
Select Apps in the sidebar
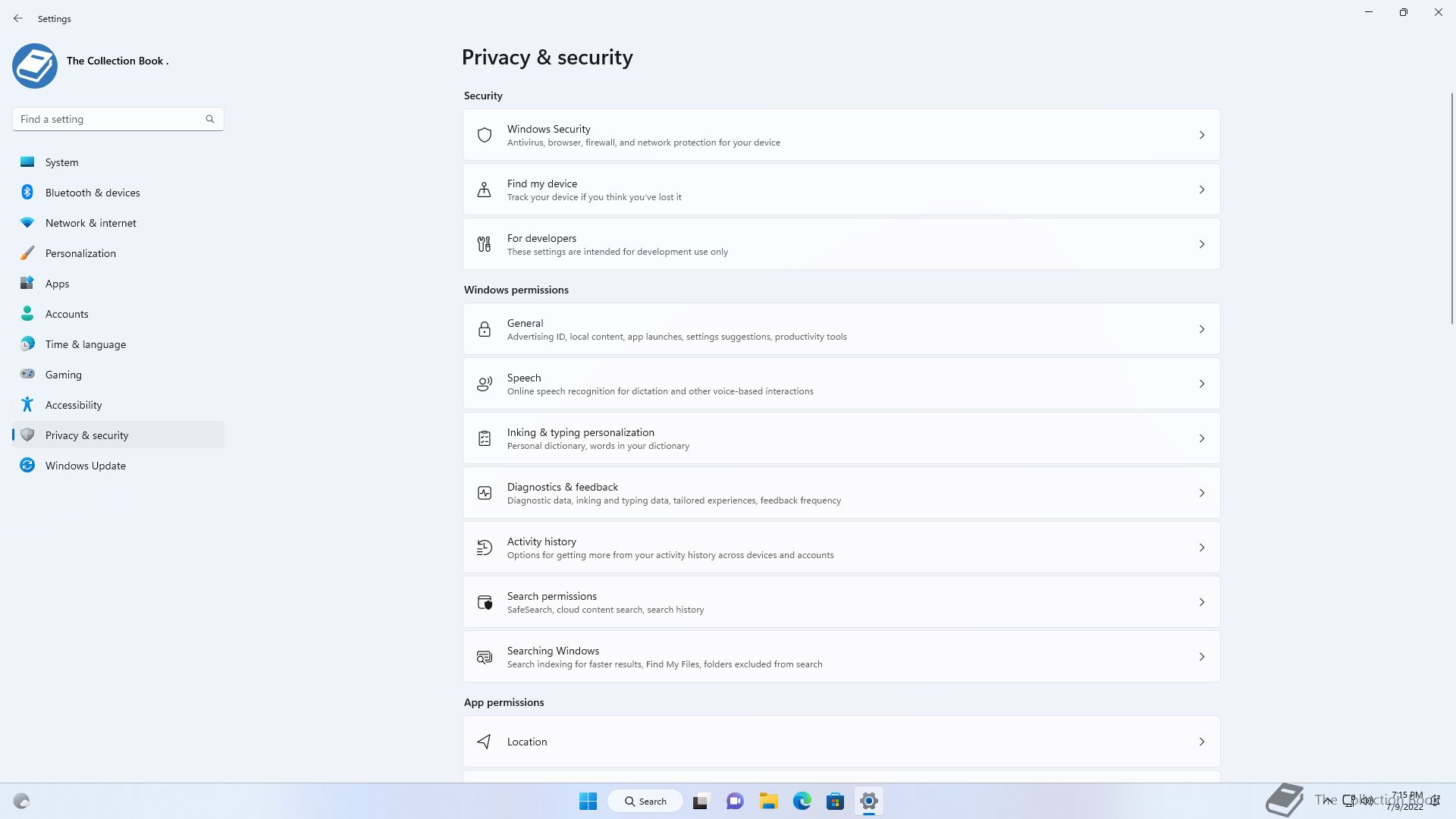click(118, 283)
